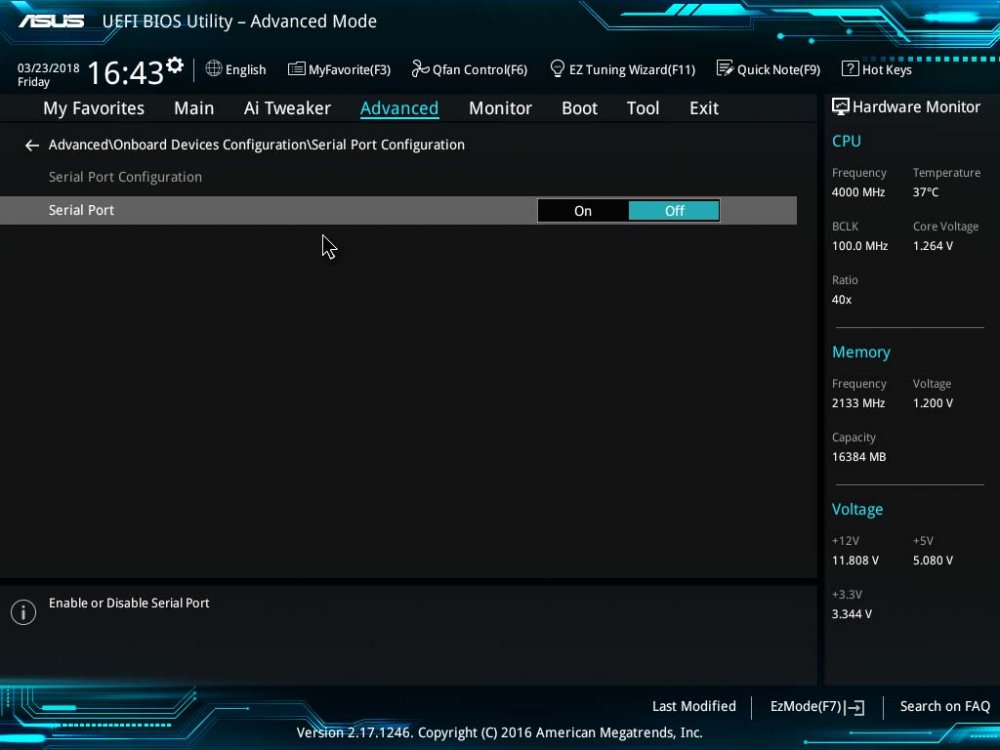Screen dimensions: 1000x750
Task: Click the Ratio value 40x
Action: tap(841, 300)
